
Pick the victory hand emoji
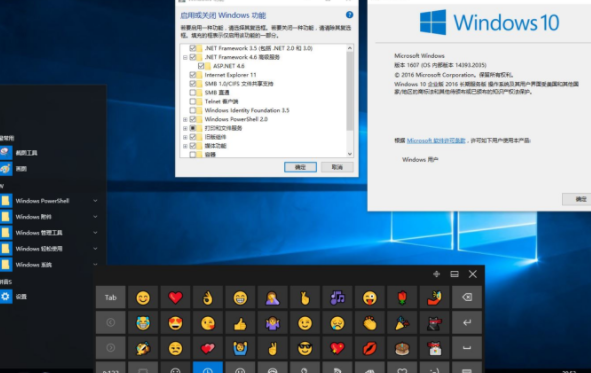click(x=273, y=348)
